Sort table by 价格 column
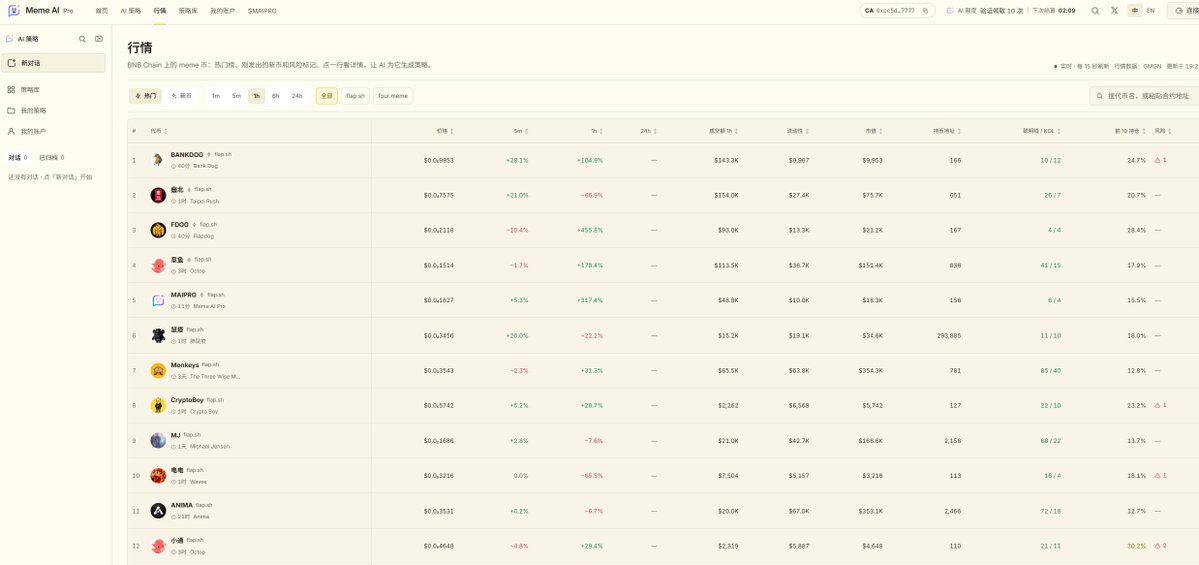 click(445, 131)
